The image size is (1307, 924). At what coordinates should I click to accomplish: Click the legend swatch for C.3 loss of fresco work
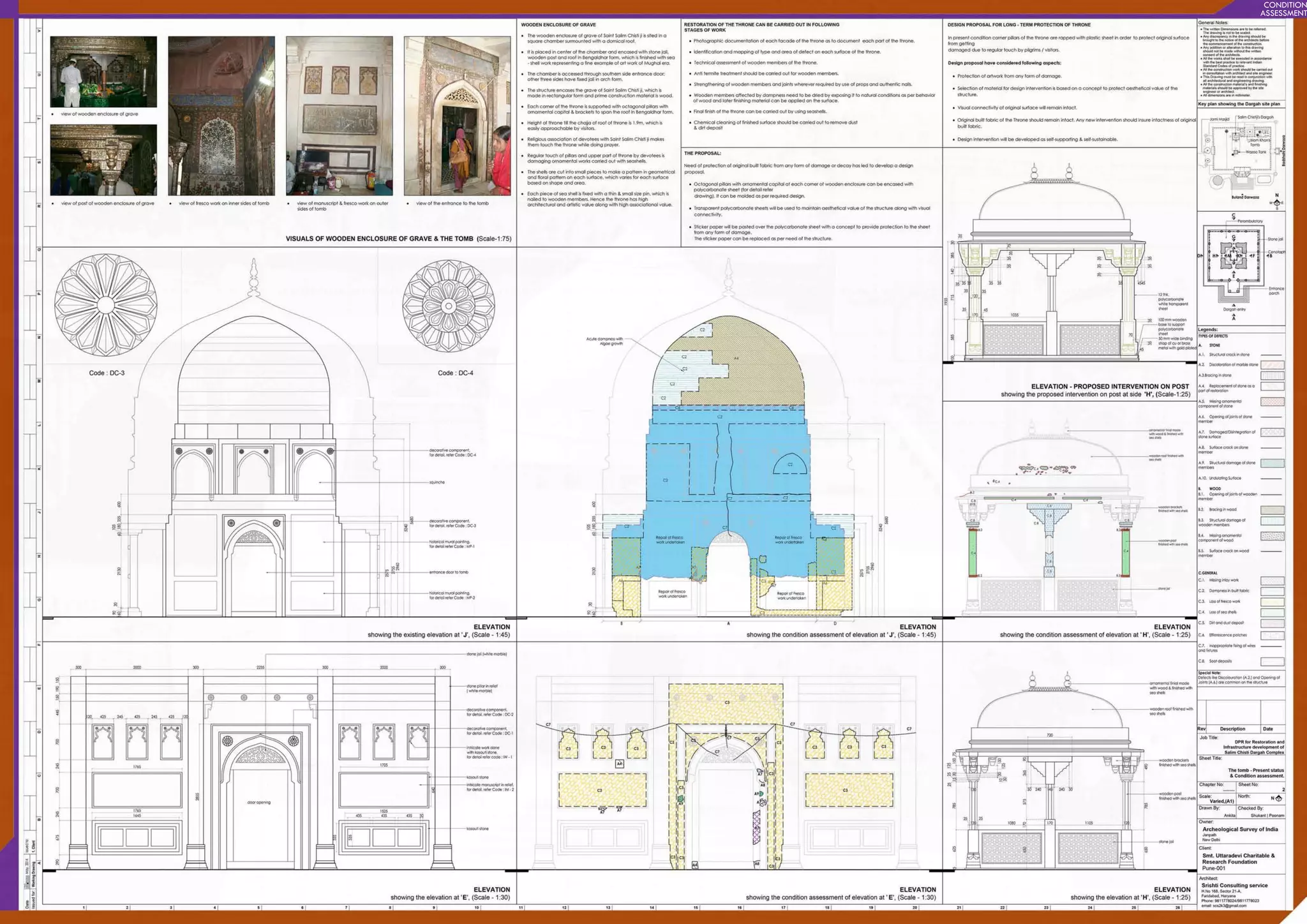(x=1272, y=602)
